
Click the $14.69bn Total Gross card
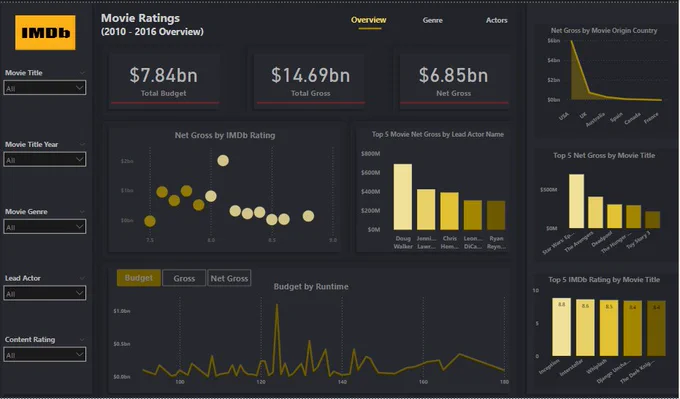311,81
